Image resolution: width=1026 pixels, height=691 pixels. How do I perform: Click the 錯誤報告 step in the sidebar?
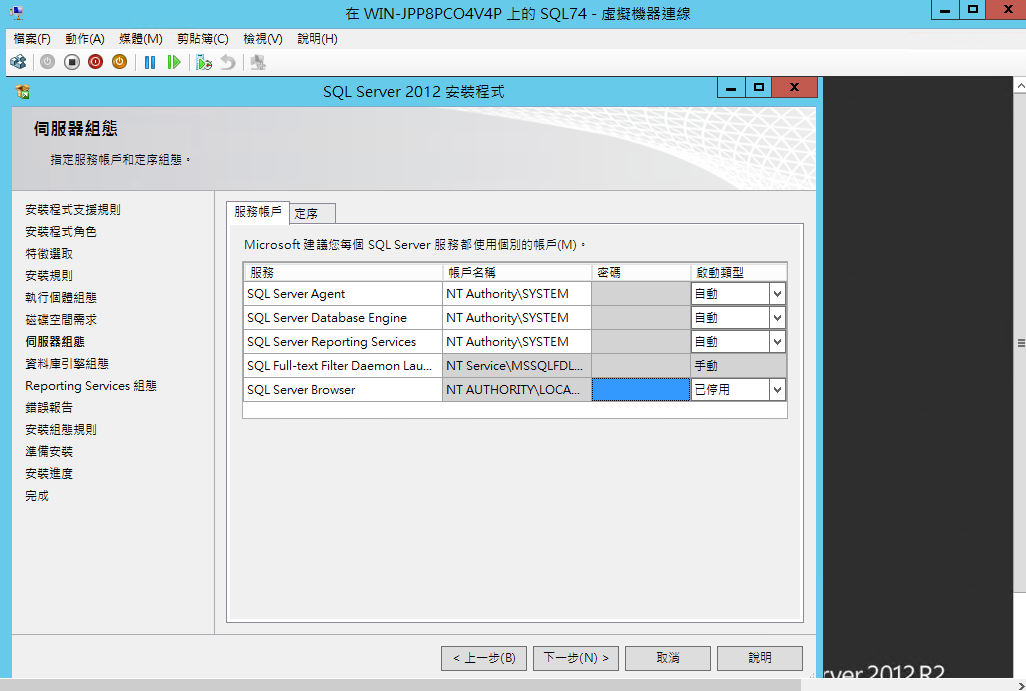pos(49,408)
